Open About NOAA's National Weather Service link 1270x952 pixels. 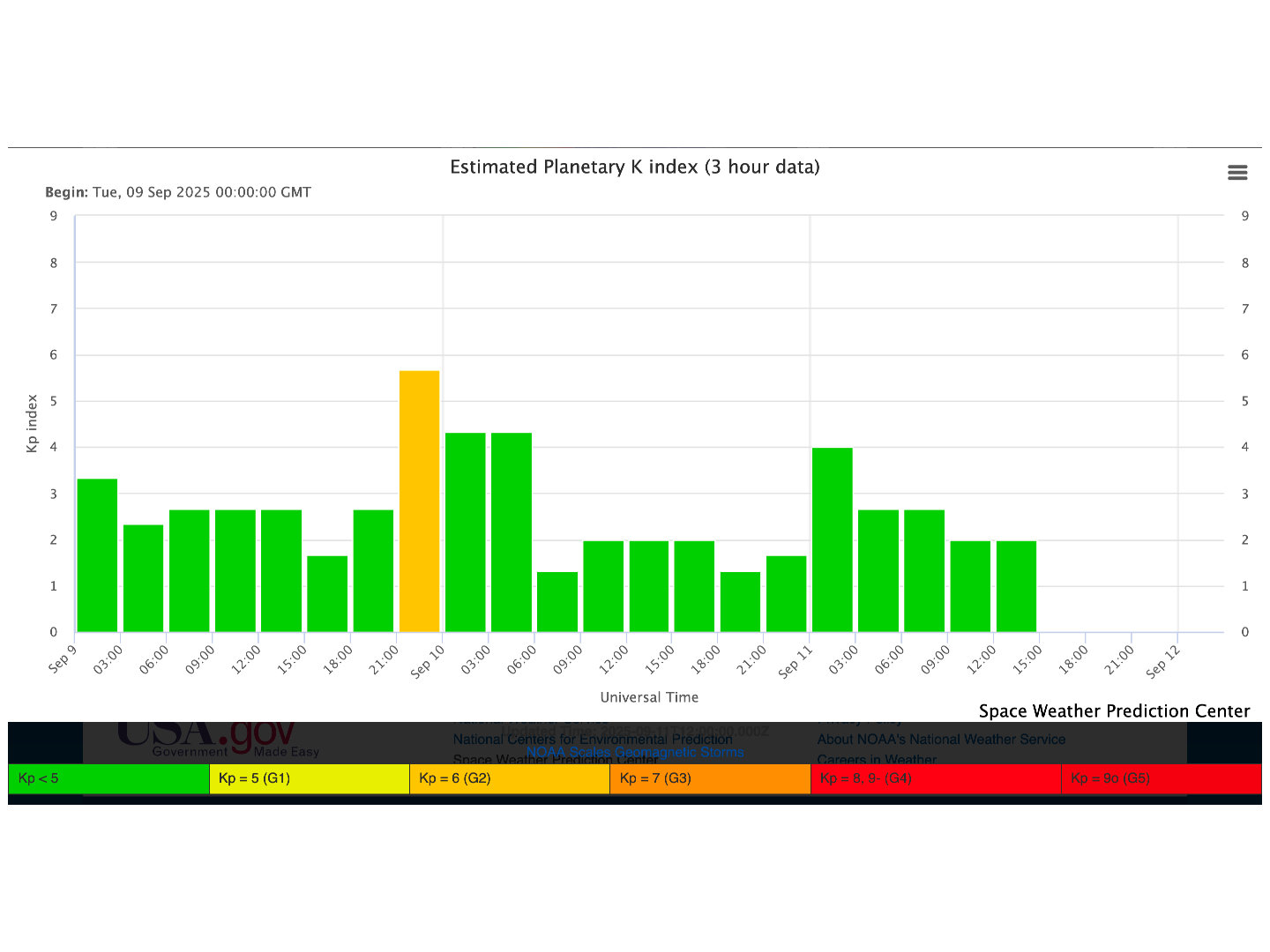pos(941,739)
